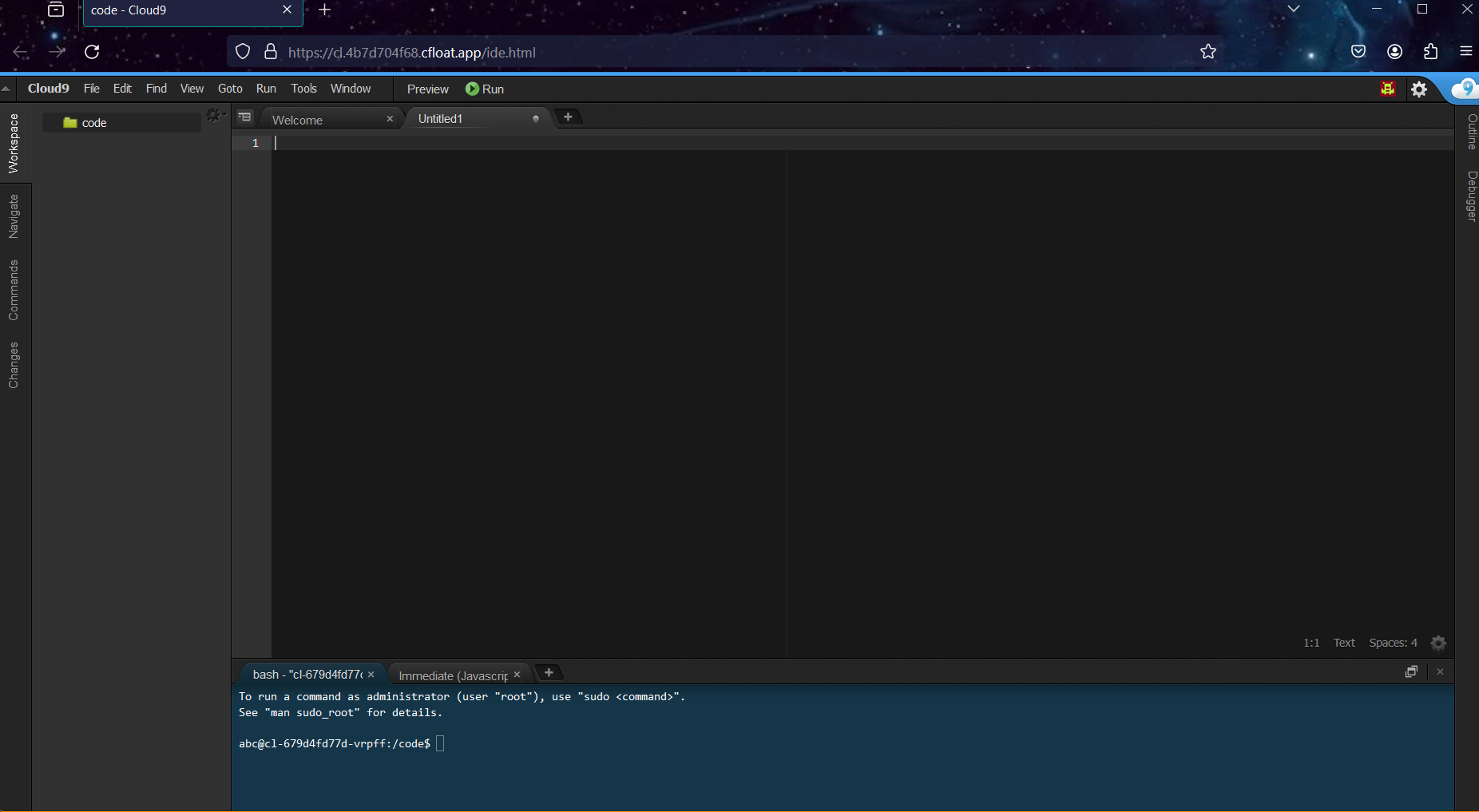Open the editor status bar settings gear
This screenshot has height=812, width=1479.
pos(1438,643)
